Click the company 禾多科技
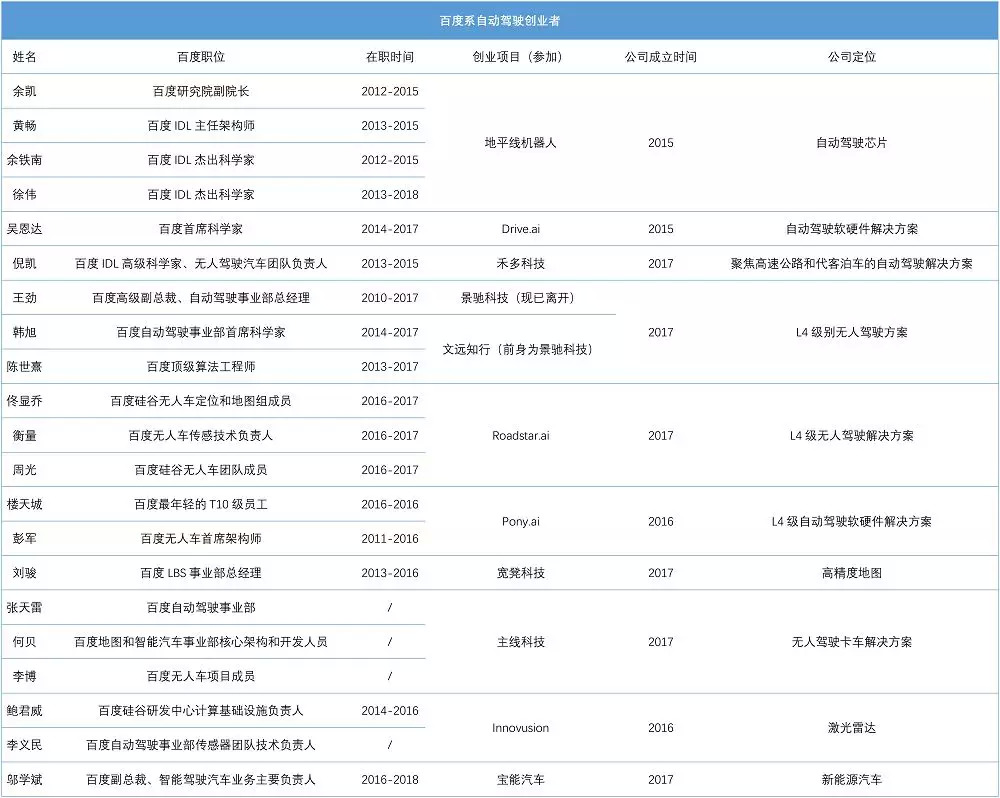 point(520,263)
